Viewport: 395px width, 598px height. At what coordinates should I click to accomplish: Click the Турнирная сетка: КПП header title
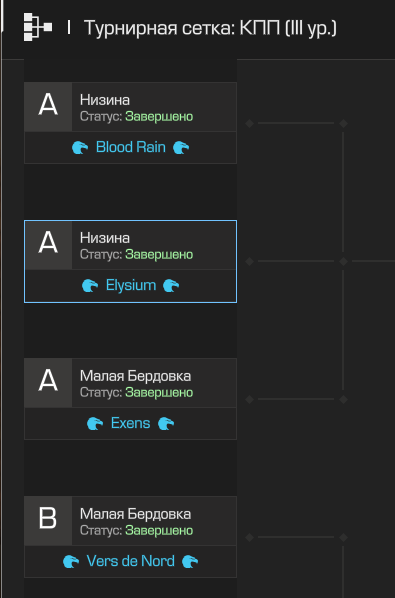click(x=210, y=28)
